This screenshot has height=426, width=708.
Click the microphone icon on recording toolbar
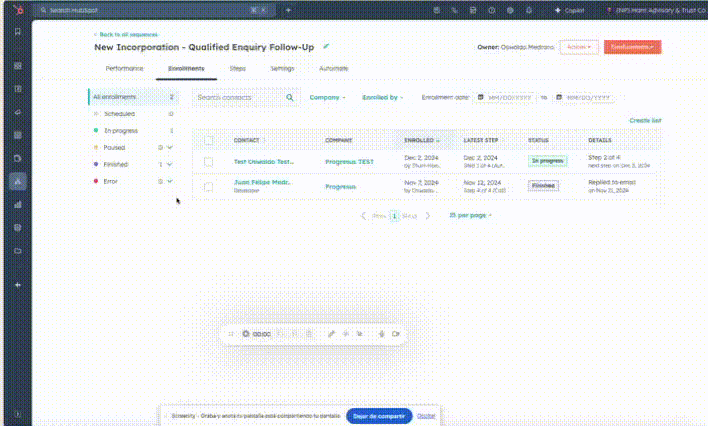(x=382, y=333)
